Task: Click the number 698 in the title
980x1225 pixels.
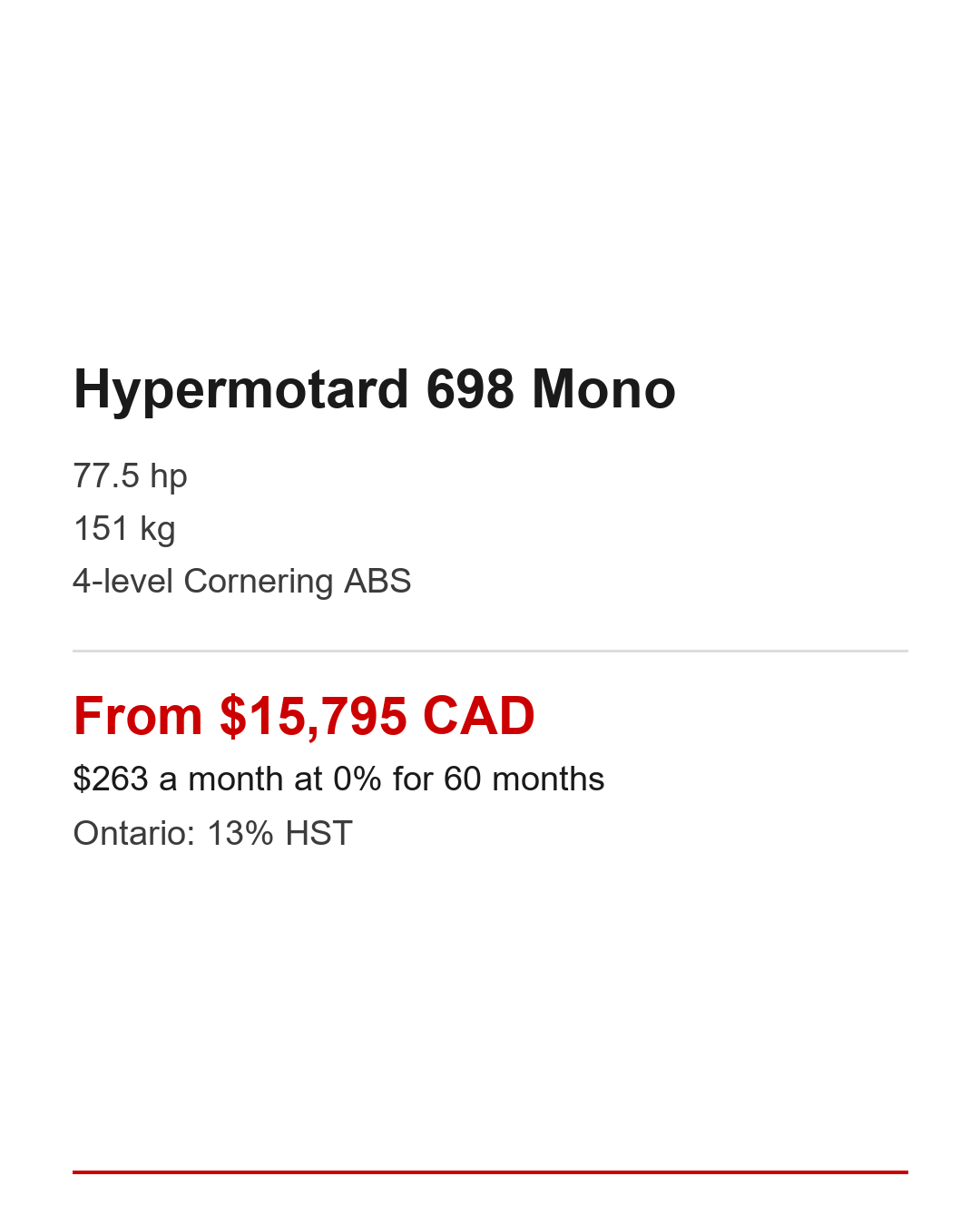Action: click(470, 390)
